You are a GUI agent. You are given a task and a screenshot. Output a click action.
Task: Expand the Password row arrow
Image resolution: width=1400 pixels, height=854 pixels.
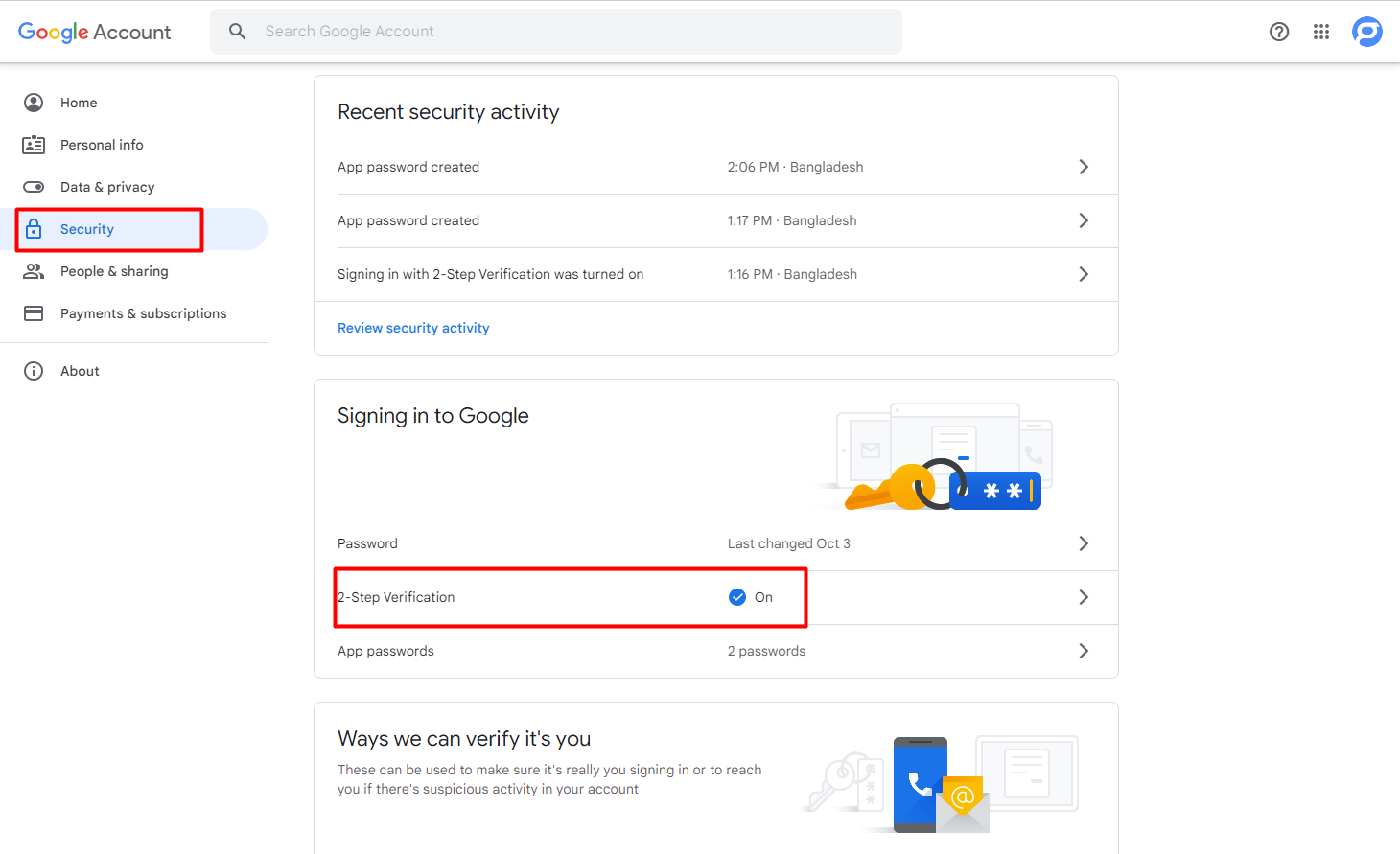pyautogui.click(x=1084, y=543)
